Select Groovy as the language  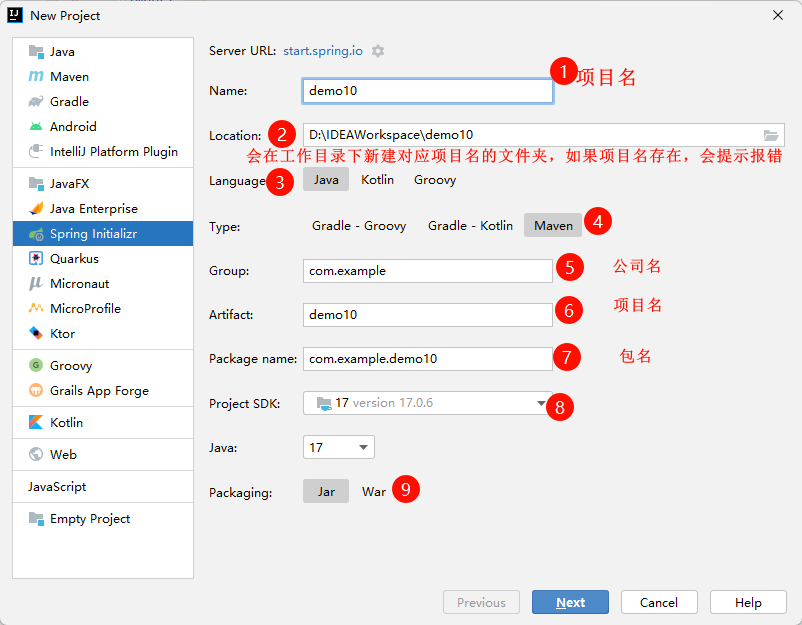coord(435,180)
